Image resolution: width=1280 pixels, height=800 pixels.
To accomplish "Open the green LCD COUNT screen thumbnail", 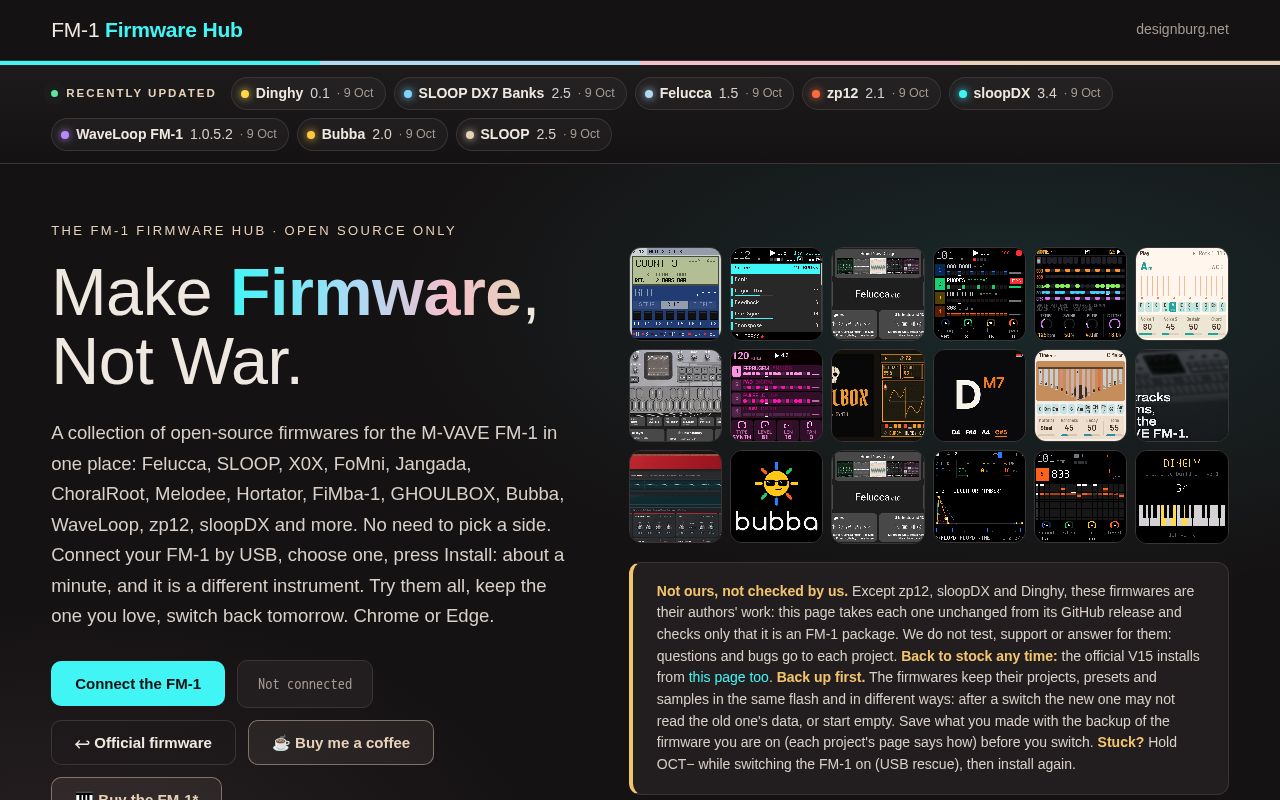I will (x=675, y=294).
